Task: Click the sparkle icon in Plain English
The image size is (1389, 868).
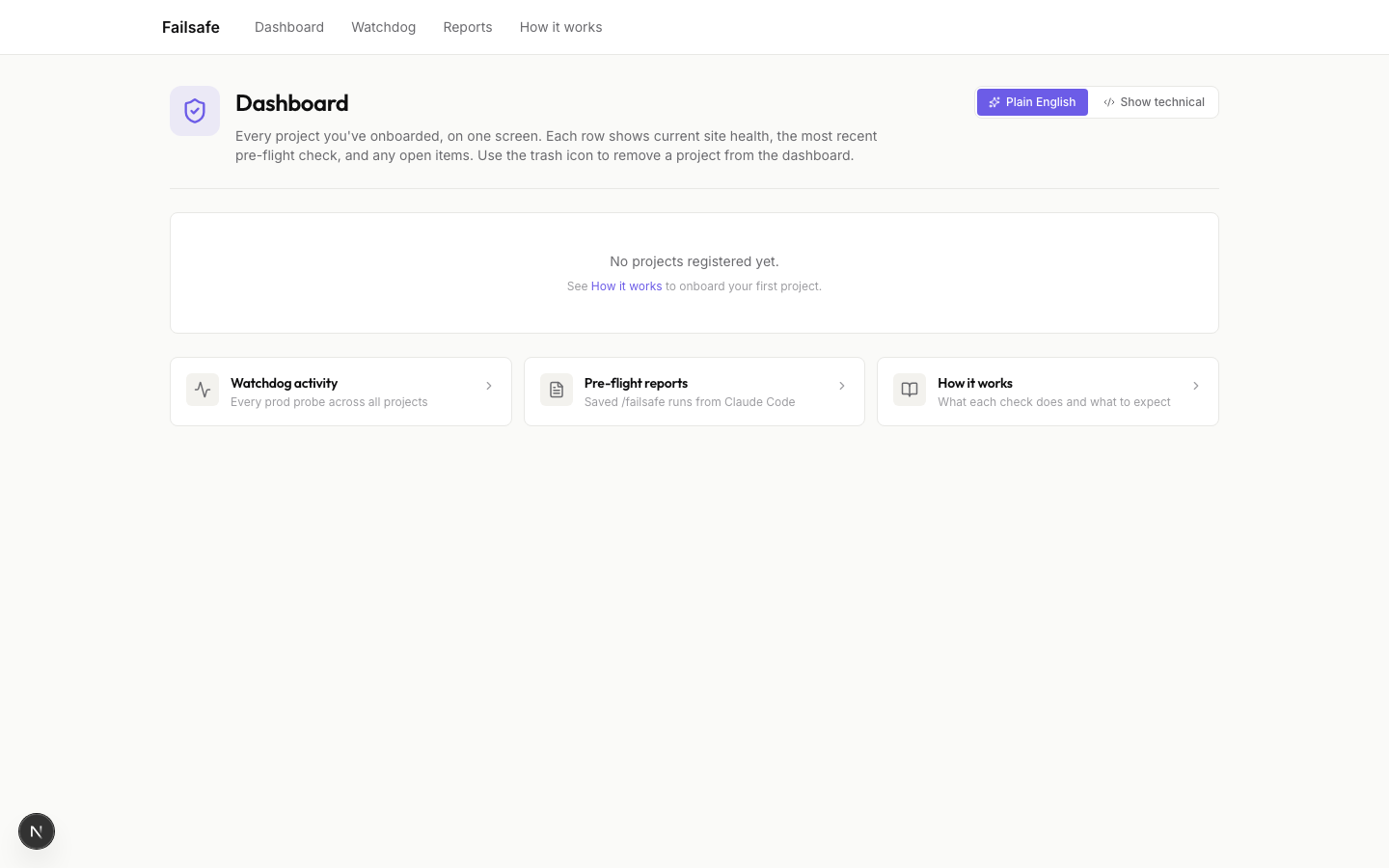Action: pyautogui.click(x=994, y=102)
